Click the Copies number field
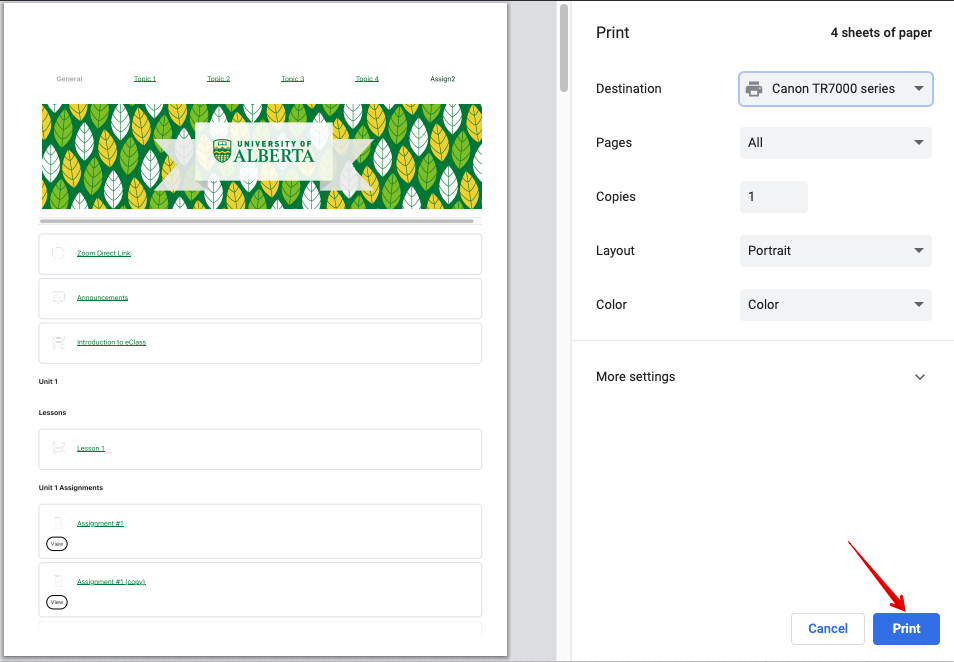 pyautogui.click(x=773, y=197)
